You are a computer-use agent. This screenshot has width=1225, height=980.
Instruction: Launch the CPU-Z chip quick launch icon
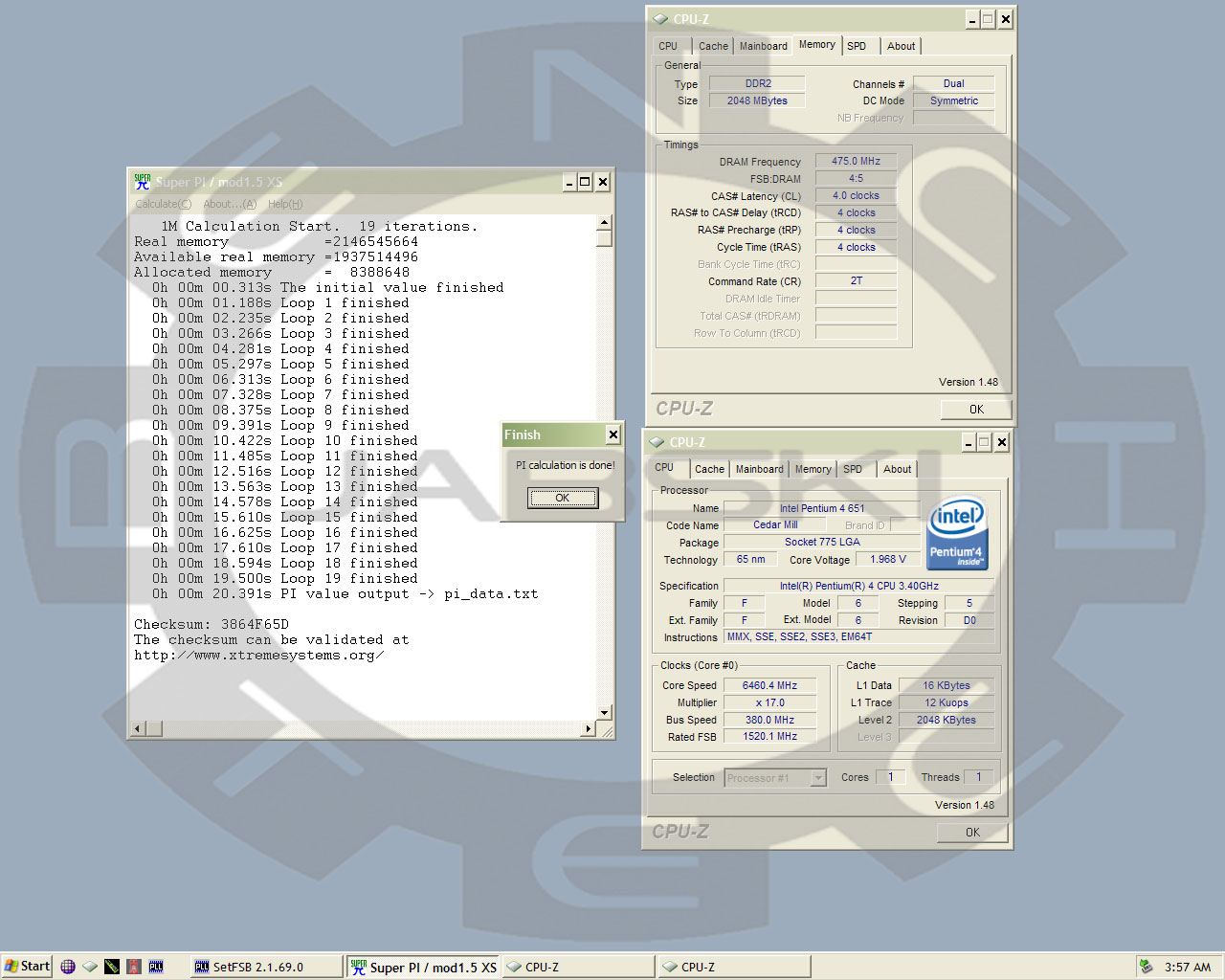pos(90,967)
